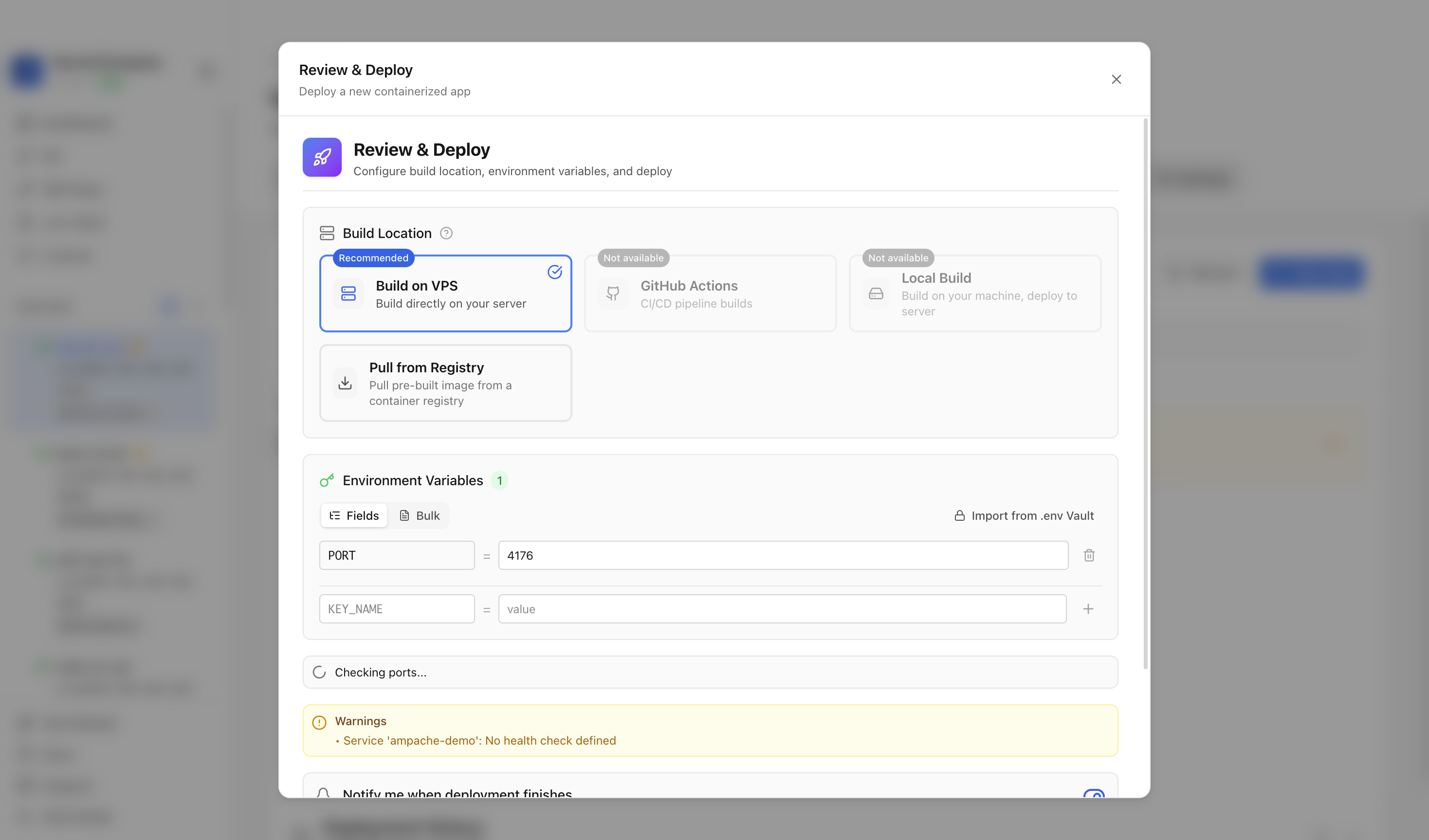Click the 'No health check defined' warning
Image resolution: width=1429 pixels, height=840 pixels.
479,740
